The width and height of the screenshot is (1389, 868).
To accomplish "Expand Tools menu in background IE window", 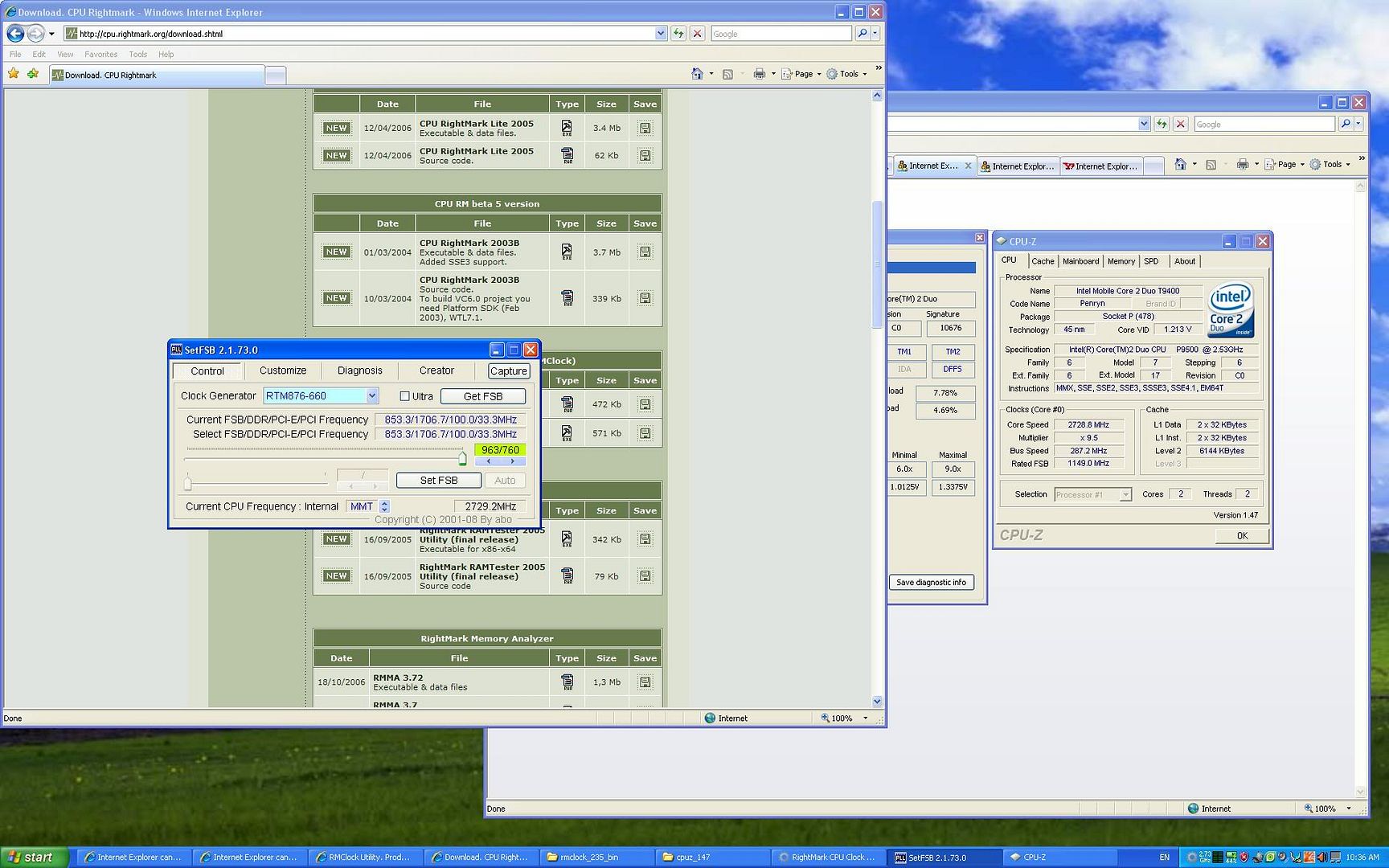I will [x=1330, y=164].
